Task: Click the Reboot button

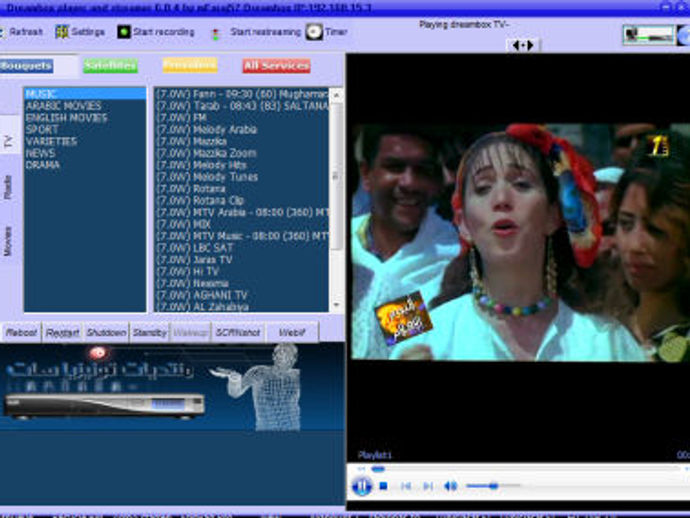Action: point(22,333)
